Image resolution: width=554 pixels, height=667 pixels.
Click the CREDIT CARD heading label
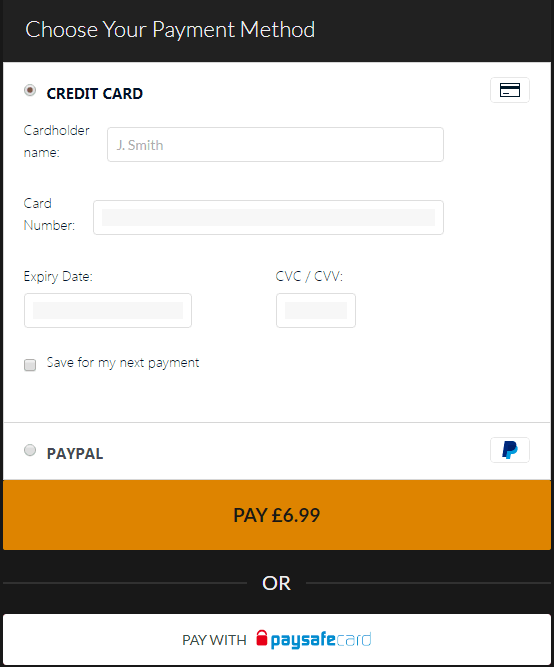94,94
